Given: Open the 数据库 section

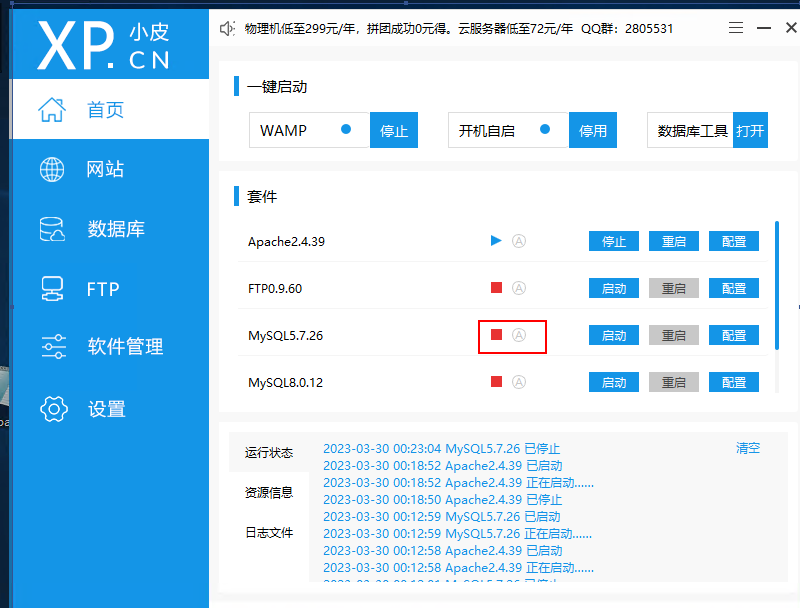Looking at the screenshot, I should tap(110, 229).
